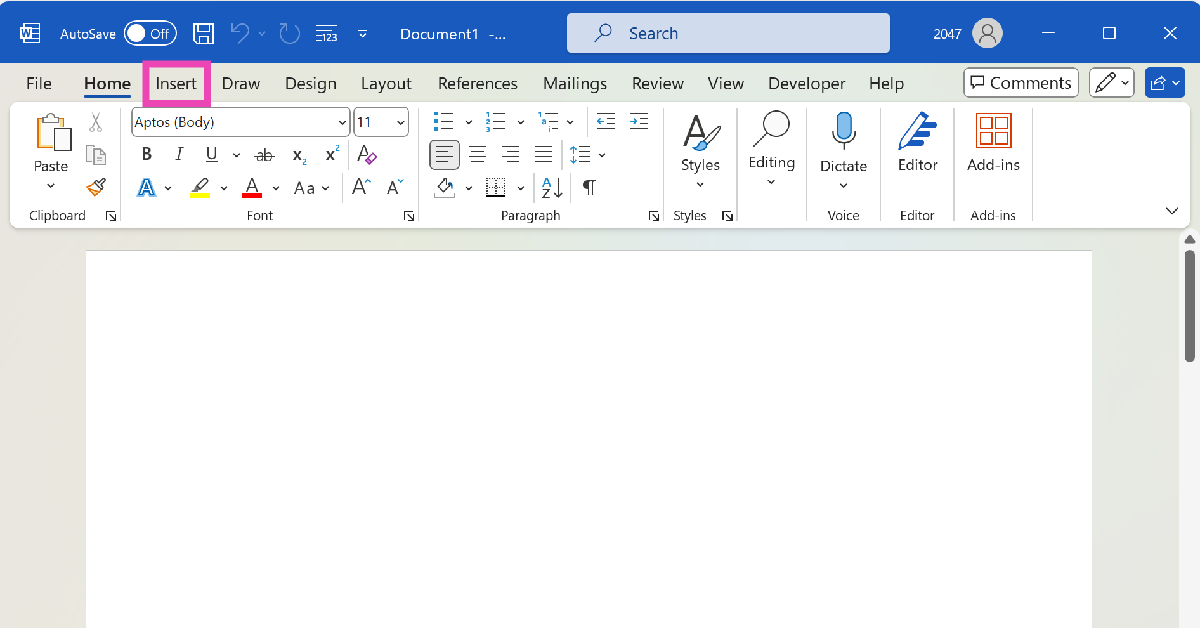The image size is (1200, 628).
Task: Click the Show/Hide paragraph marks icon
Action: [590, 187]
